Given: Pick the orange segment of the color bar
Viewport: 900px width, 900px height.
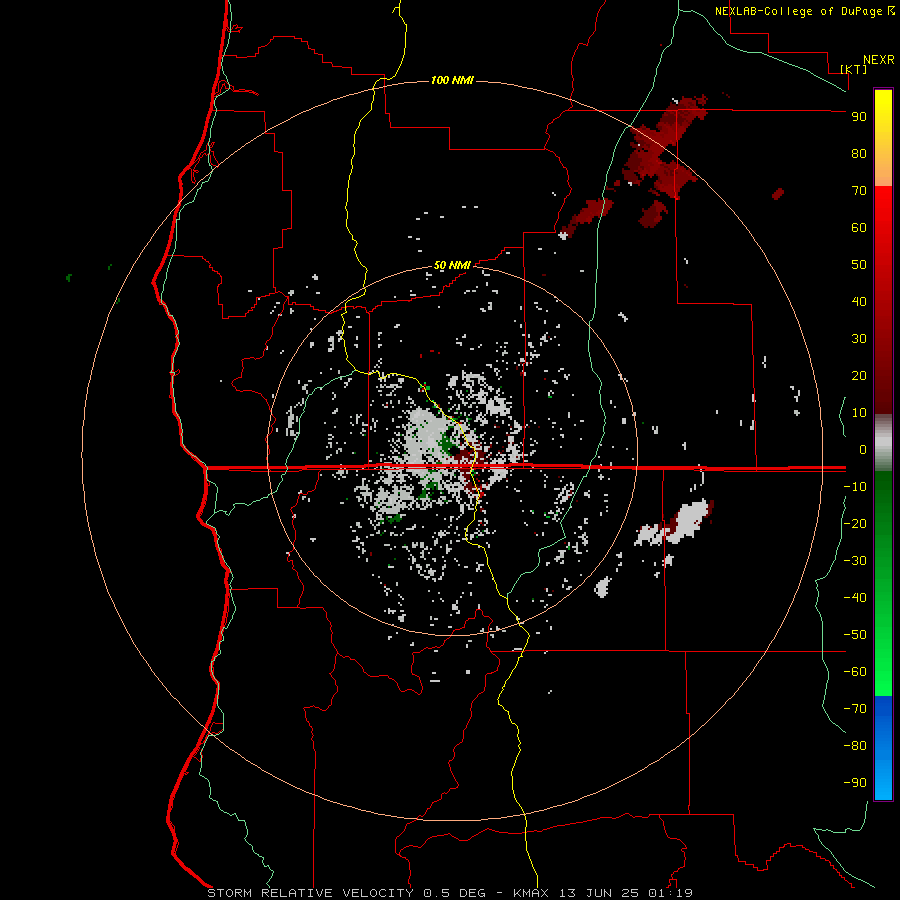Looking at the screenshot, I should click(883, 169).
